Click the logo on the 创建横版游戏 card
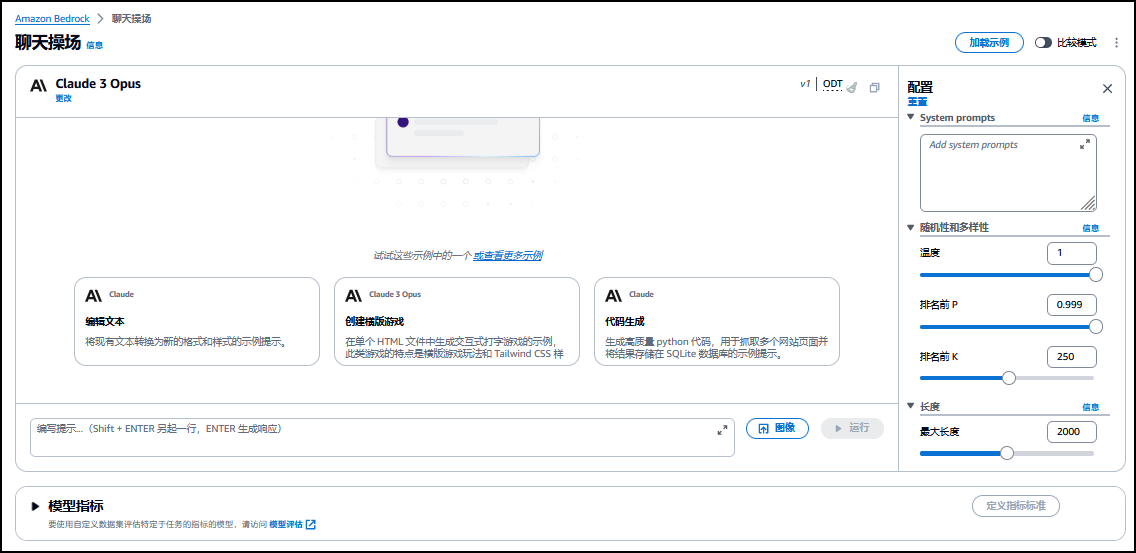 [x=354, y=295]
